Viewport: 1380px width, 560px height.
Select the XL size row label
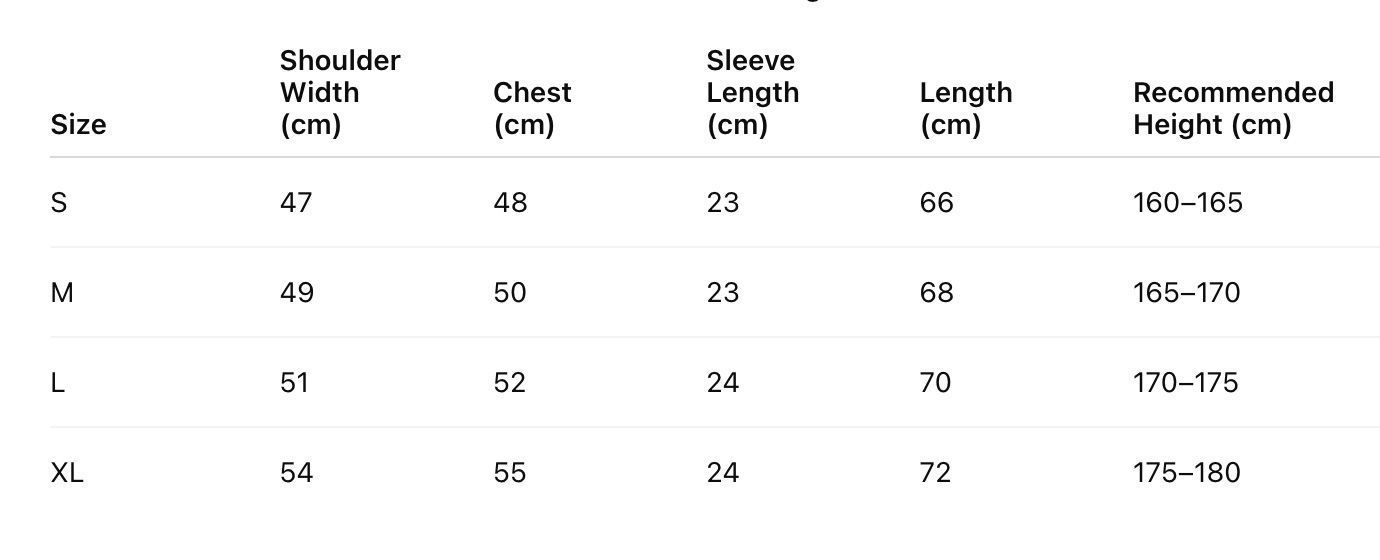tap(67, 473)
